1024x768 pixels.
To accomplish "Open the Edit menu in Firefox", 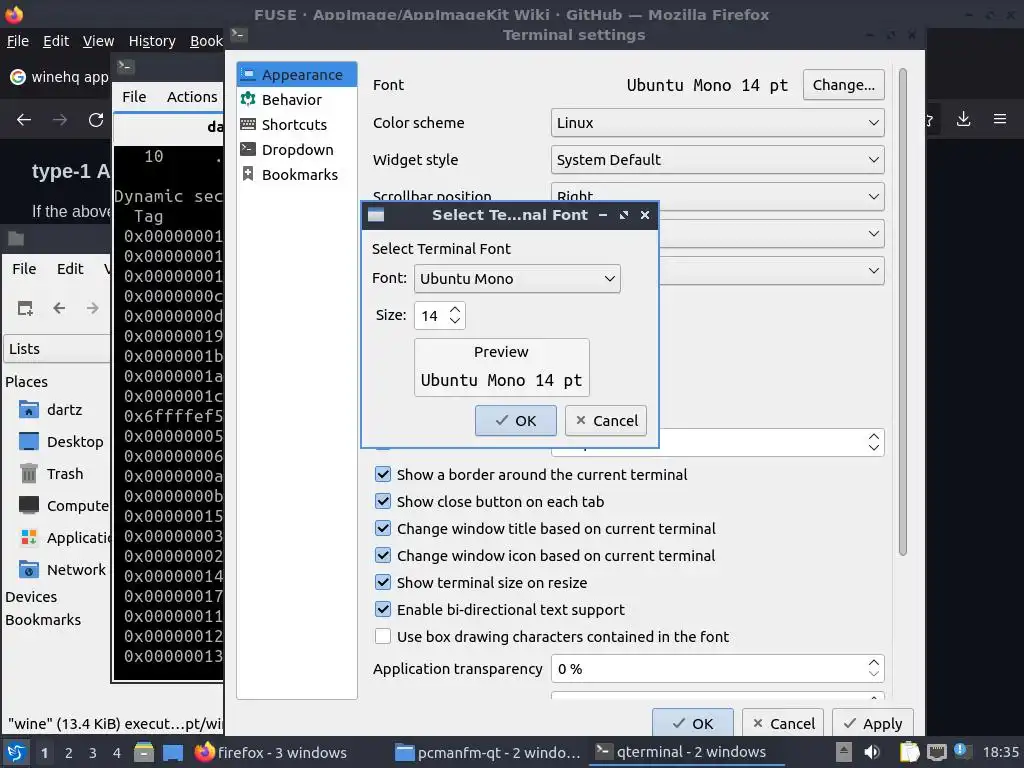I will tap(56, 41).
